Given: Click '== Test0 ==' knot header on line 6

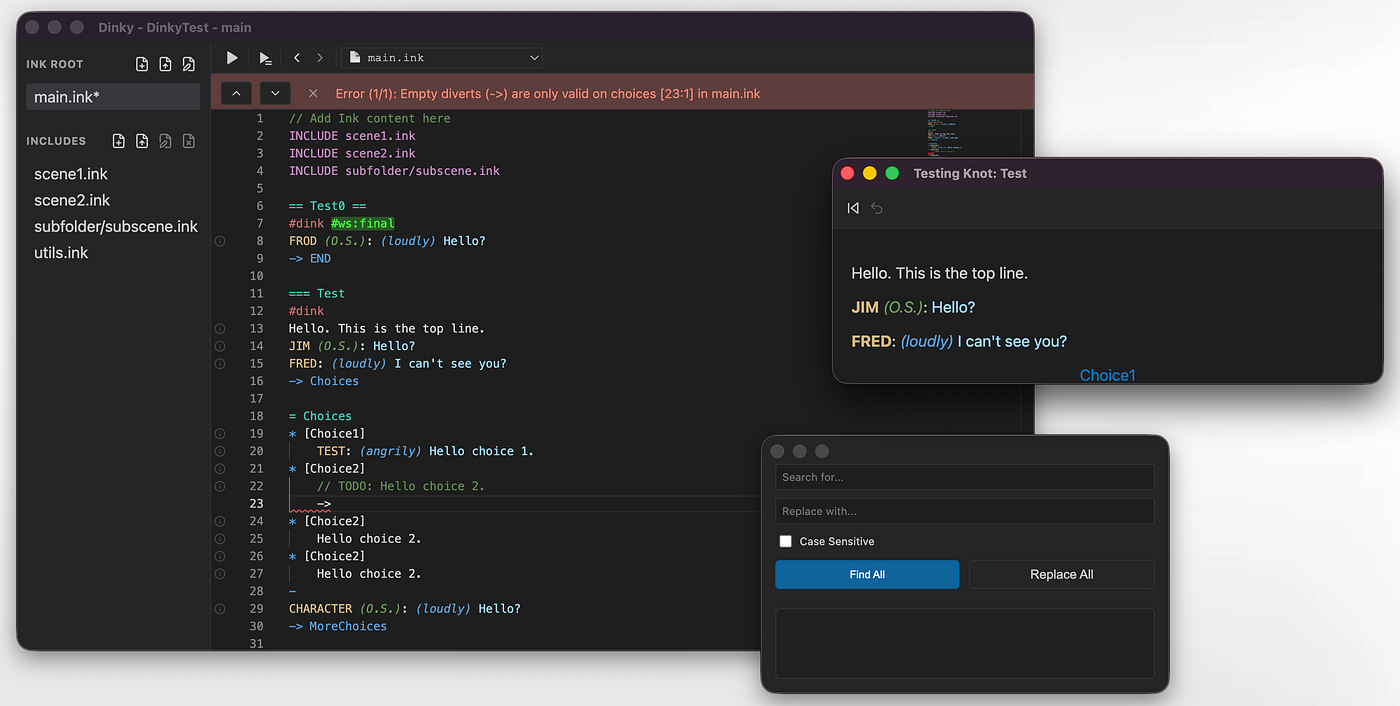Looking at the screenshot, I should 327,206.
